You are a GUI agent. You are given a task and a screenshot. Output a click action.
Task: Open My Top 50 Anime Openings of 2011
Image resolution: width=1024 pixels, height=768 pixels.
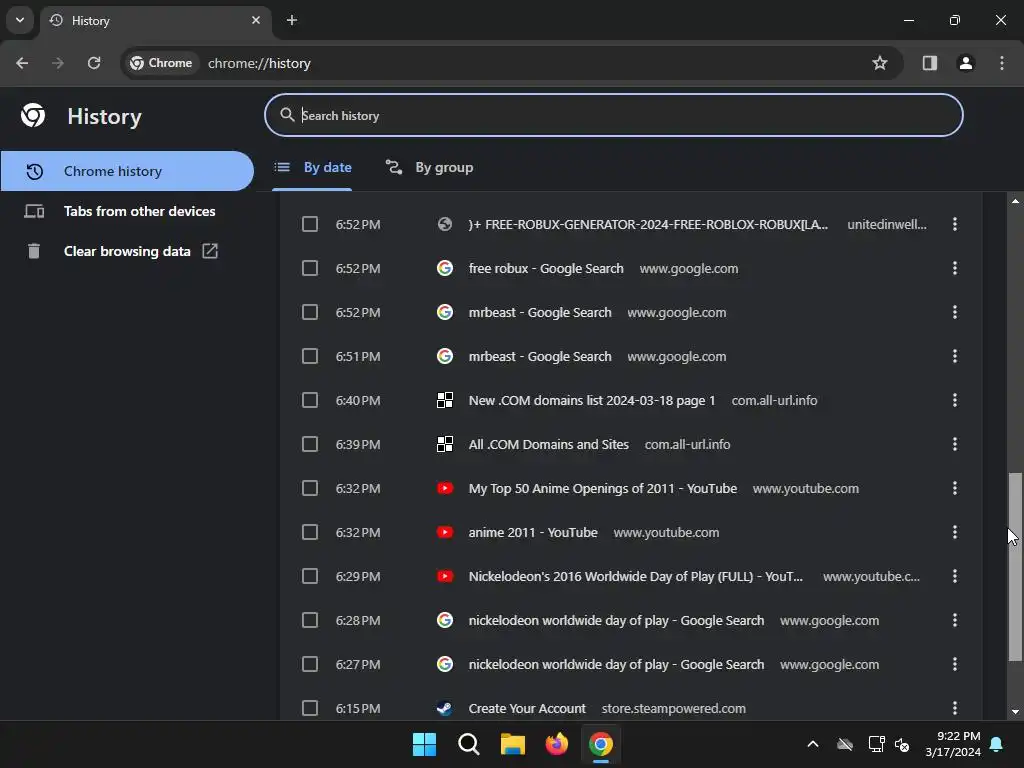click(603, 488)
